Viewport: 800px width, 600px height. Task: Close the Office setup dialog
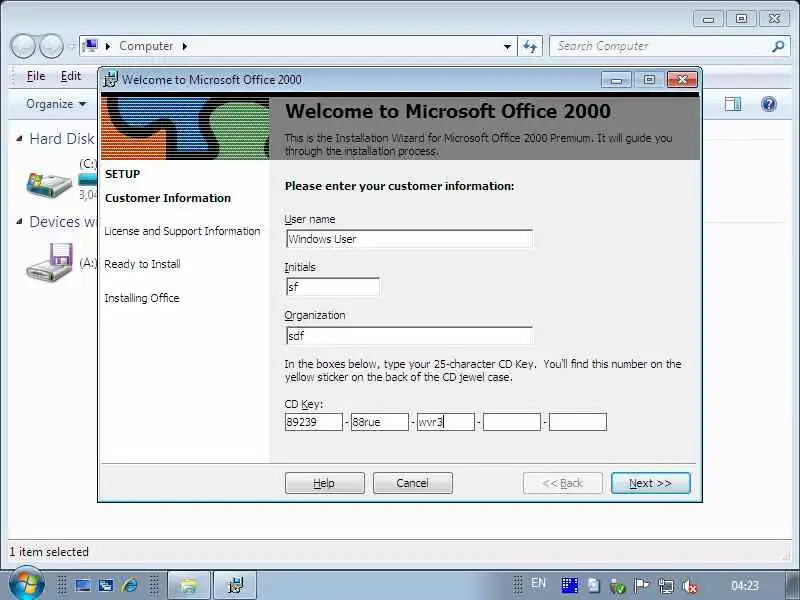click(x=682, y=80)
